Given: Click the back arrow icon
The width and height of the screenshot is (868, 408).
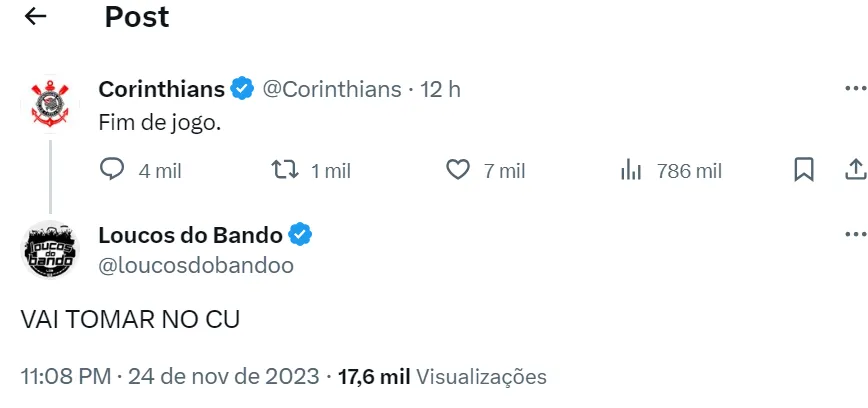Looking at the screenshot, I should click(35, 17).
